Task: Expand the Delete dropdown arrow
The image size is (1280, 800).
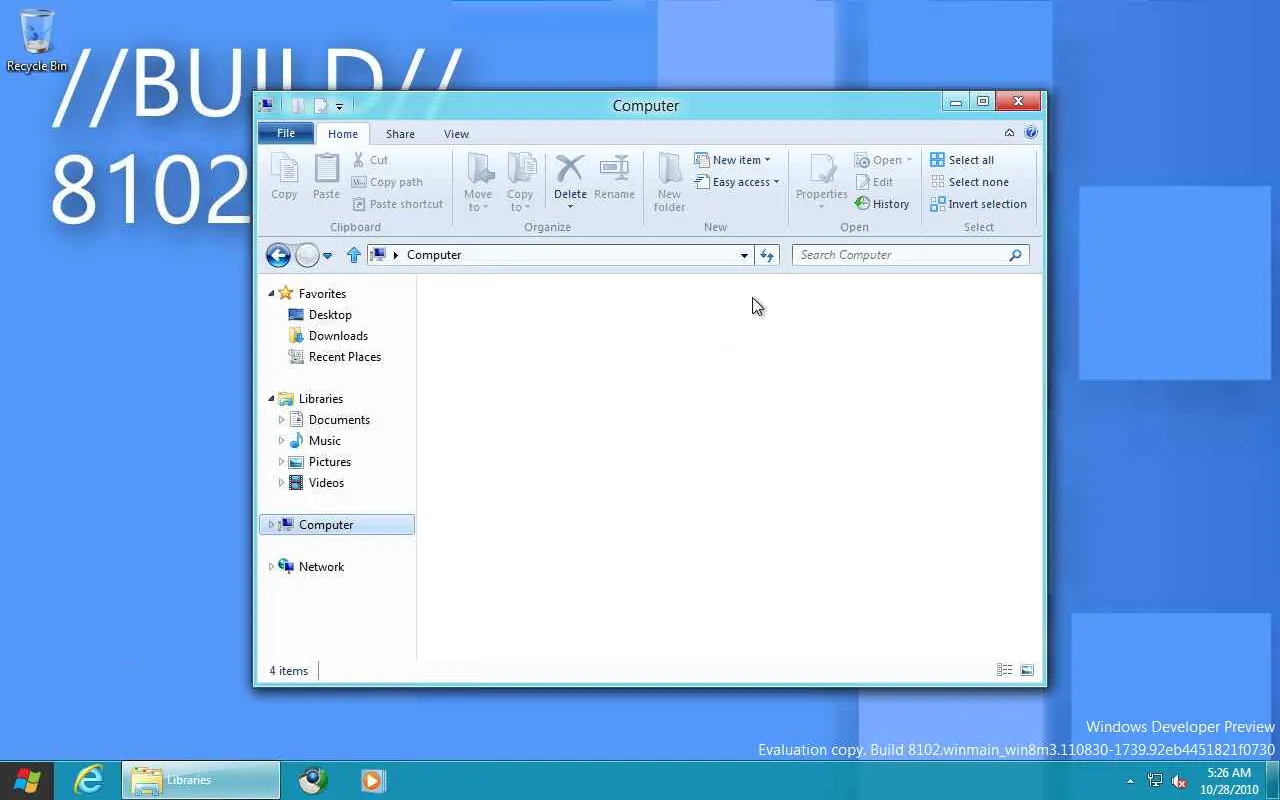Action: pos(570,207)
